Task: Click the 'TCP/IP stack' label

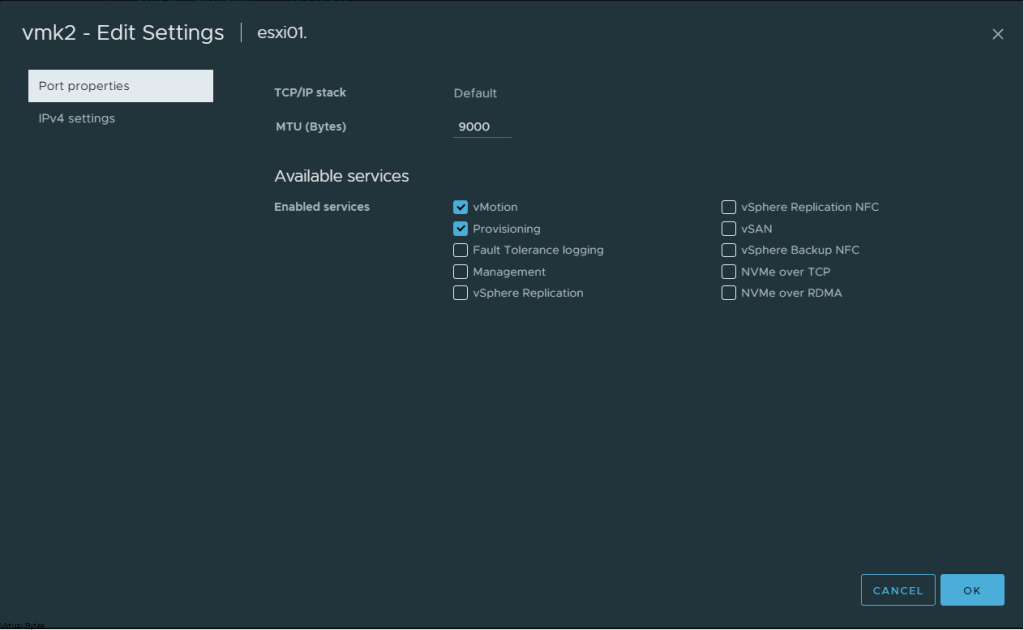Action: (310, 93)
